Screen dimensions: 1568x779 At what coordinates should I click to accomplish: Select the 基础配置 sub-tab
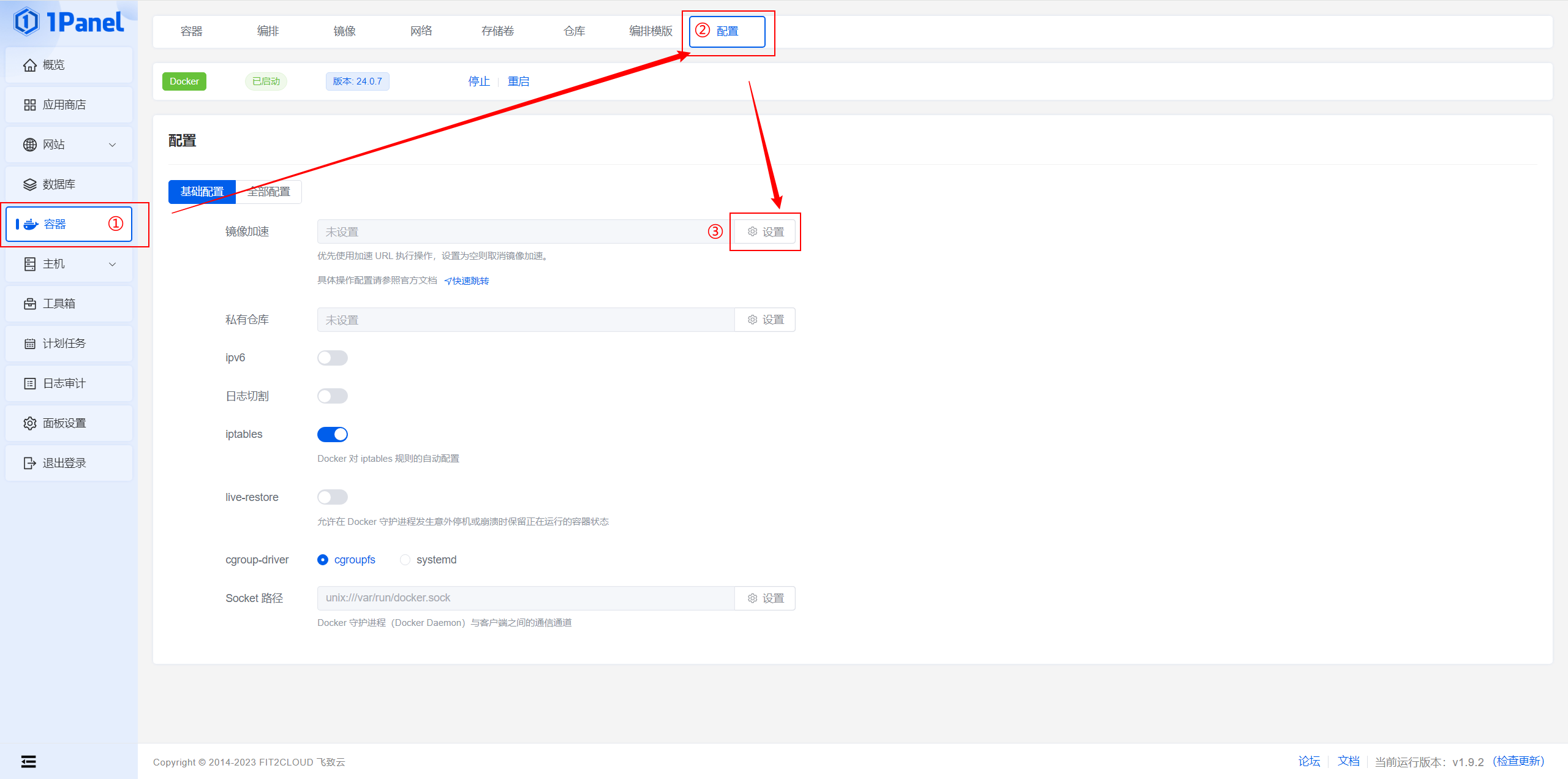(x=202, y=192)
